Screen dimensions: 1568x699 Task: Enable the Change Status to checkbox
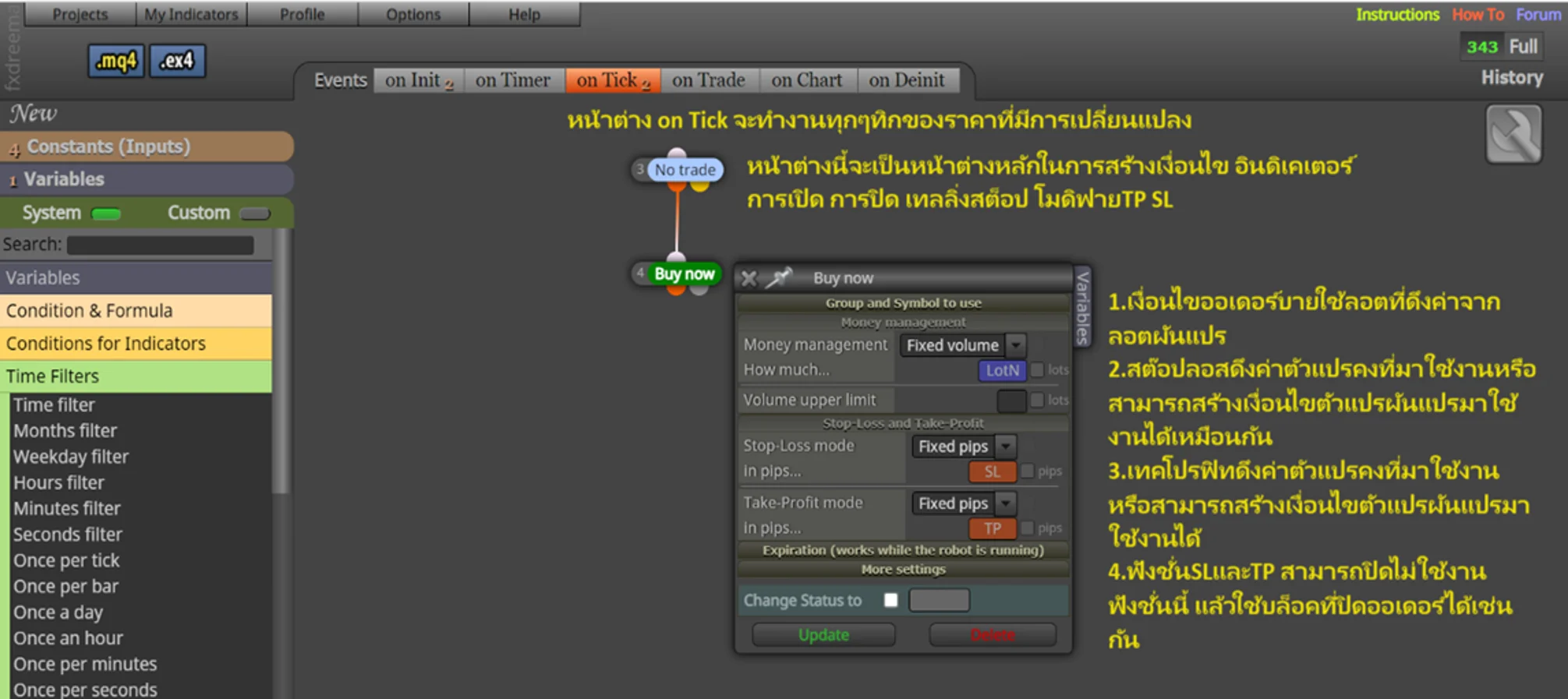coord(890,600)
